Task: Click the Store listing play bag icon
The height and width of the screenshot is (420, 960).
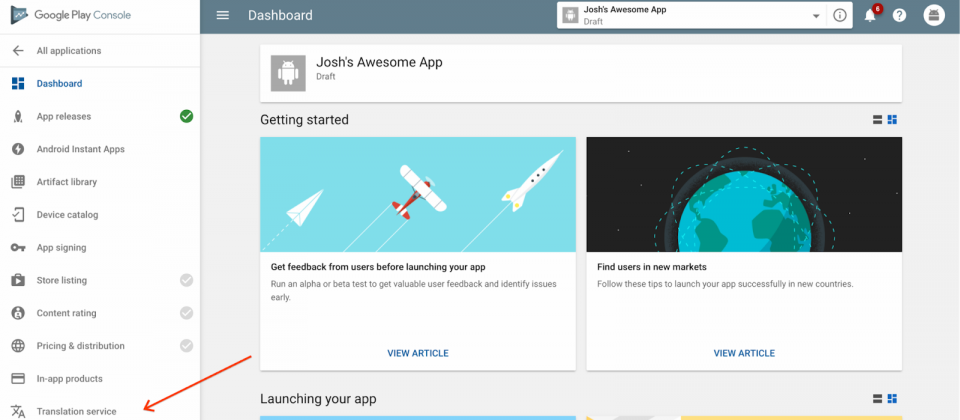Action: point(18,280)
